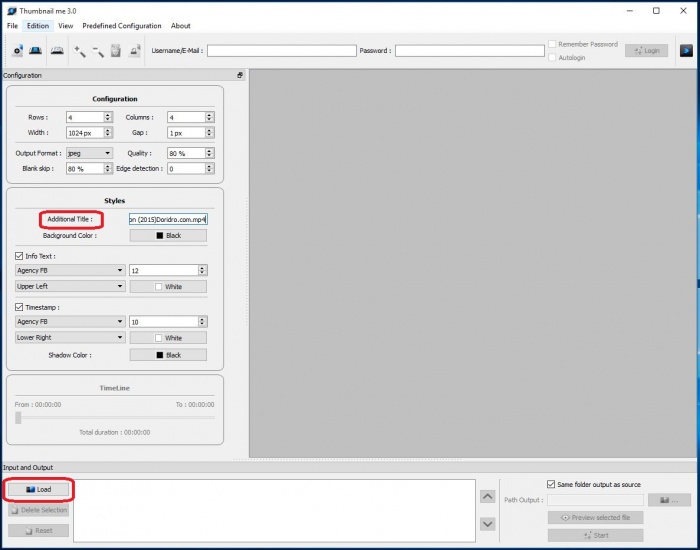Move selected file down with arrow button
Image resolution: width=700 pixels, height=550 pixels.
point(487,523)
